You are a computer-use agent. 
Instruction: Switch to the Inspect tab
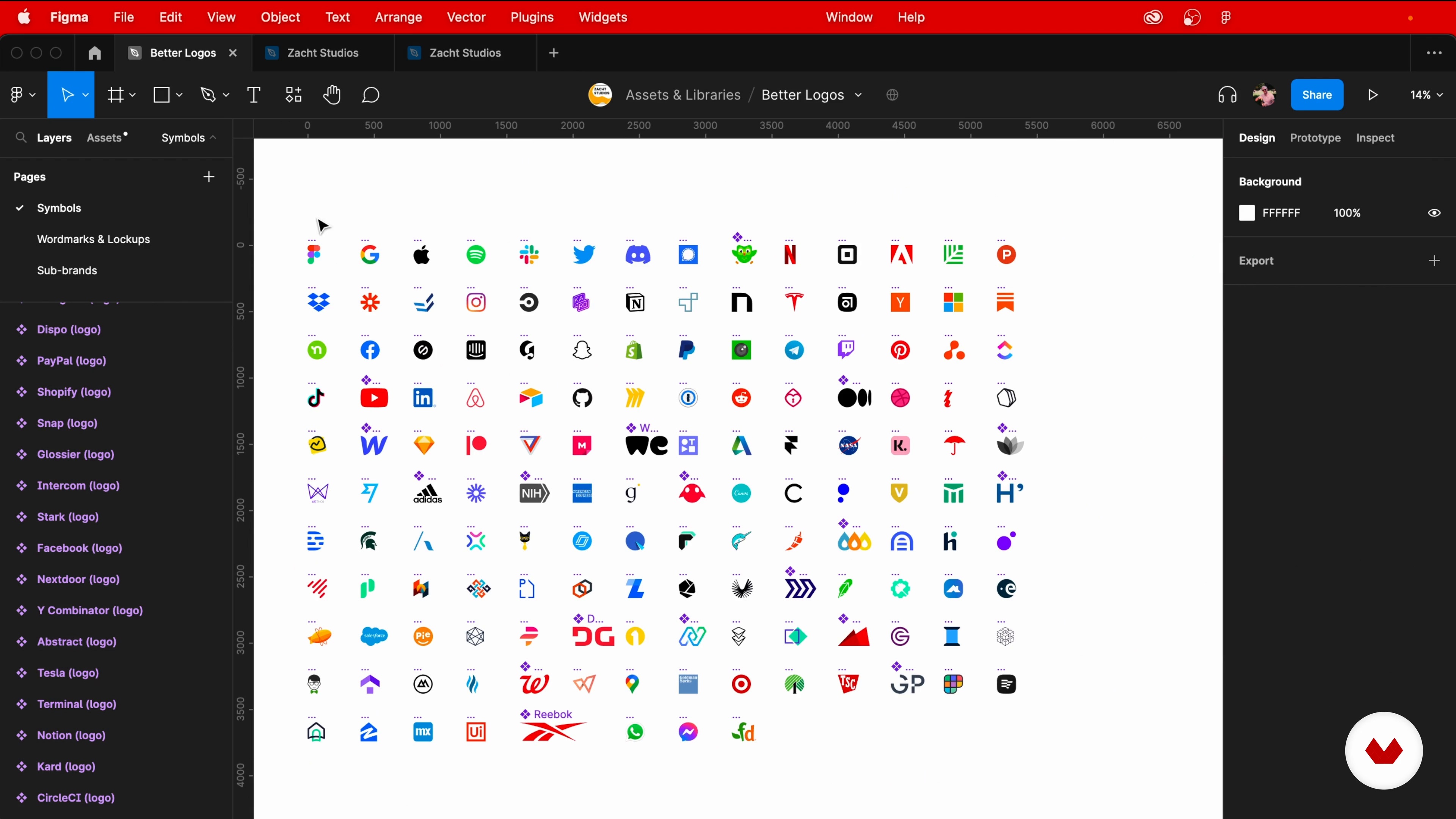(1374, 138)
